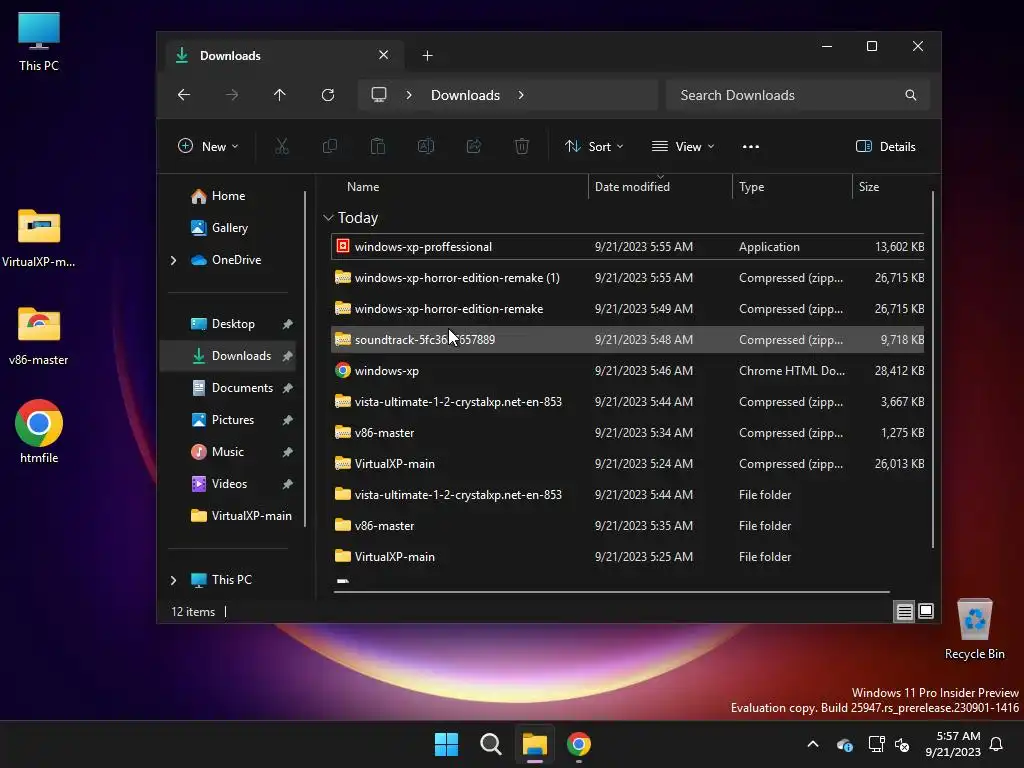This screenshot has width=1024, height=768.
Task: Sort by the Type column header
Action: point(792,187)
